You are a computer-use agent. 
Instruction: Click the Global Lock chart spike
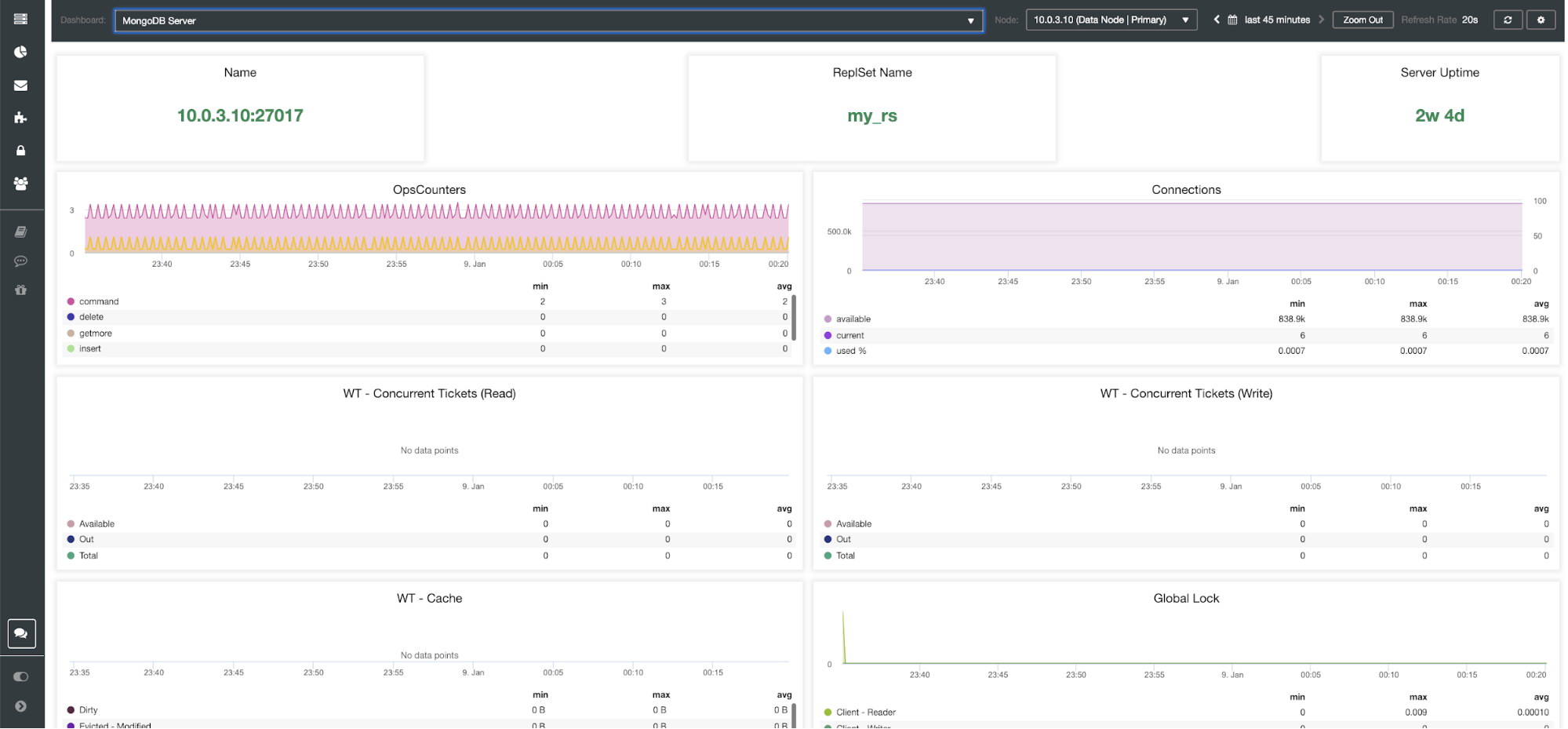844,636
